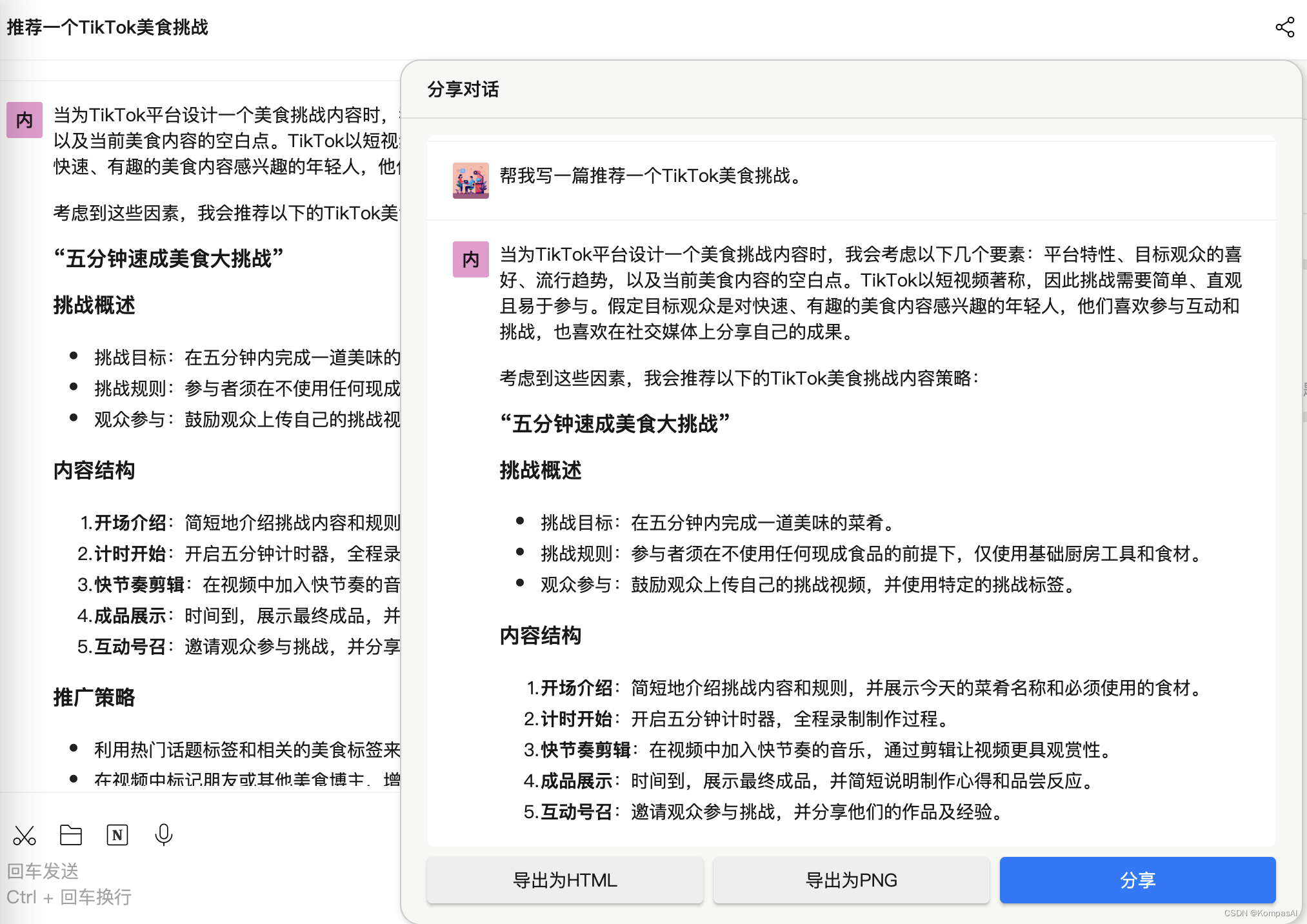Viewport: 1307px width, 924px height.
Task: Click the 挑战概述 heading in left chat
Action: pos(94,305)
